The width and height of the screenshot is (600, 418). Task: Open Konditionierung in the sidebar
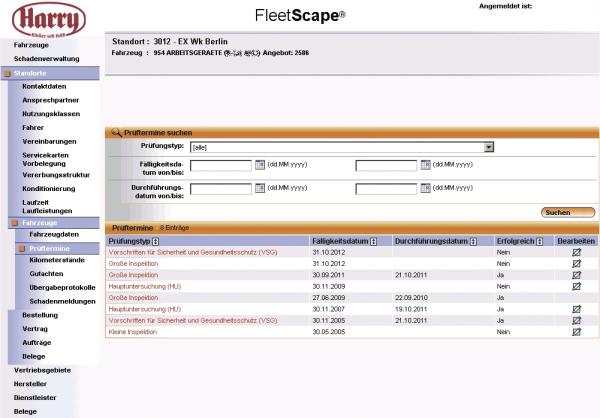(x=49, y=189)
